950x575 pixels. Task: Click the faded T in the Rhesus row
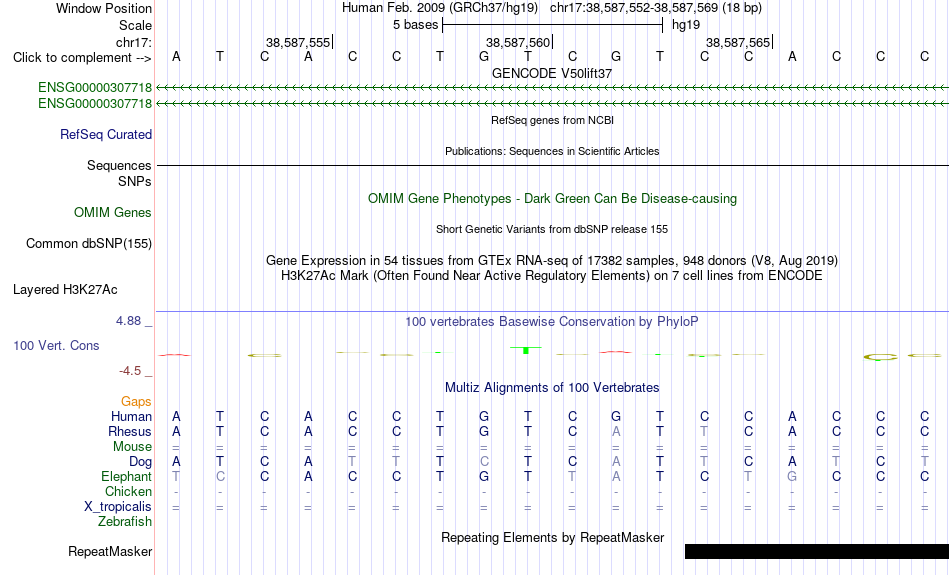pos(704,431)
